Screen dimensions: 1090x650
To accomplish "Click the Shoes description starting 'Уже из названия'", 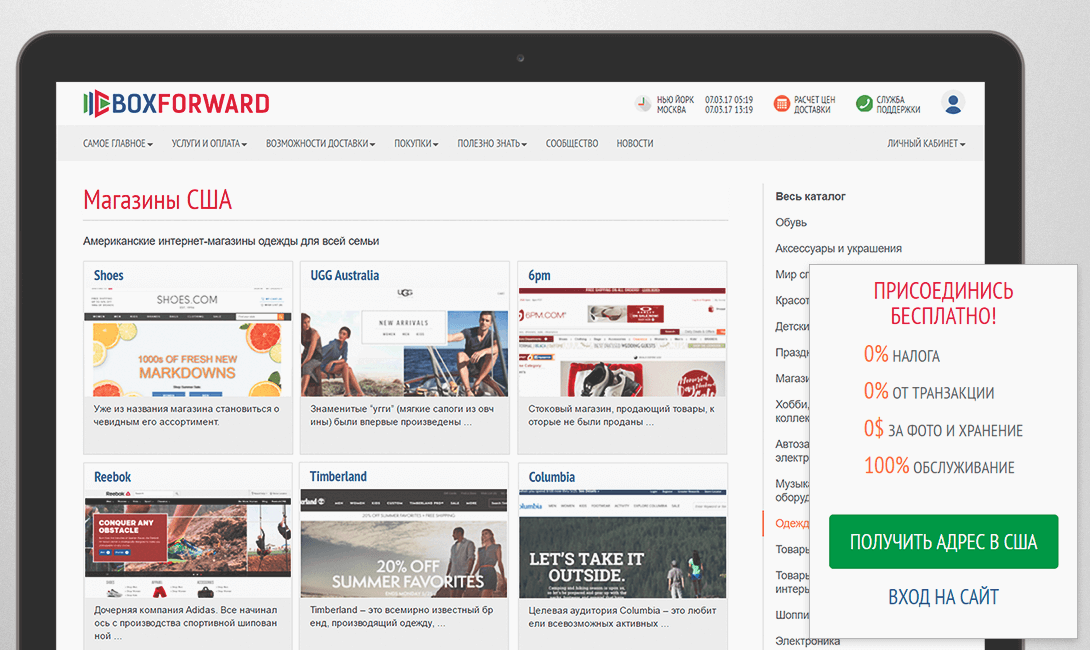I will 186,415.
